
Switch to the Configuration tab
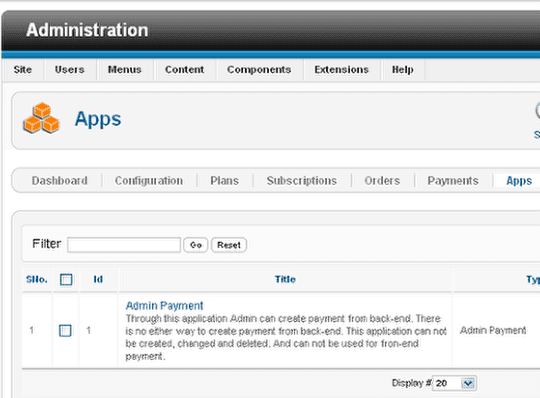(x=149, y=181)
